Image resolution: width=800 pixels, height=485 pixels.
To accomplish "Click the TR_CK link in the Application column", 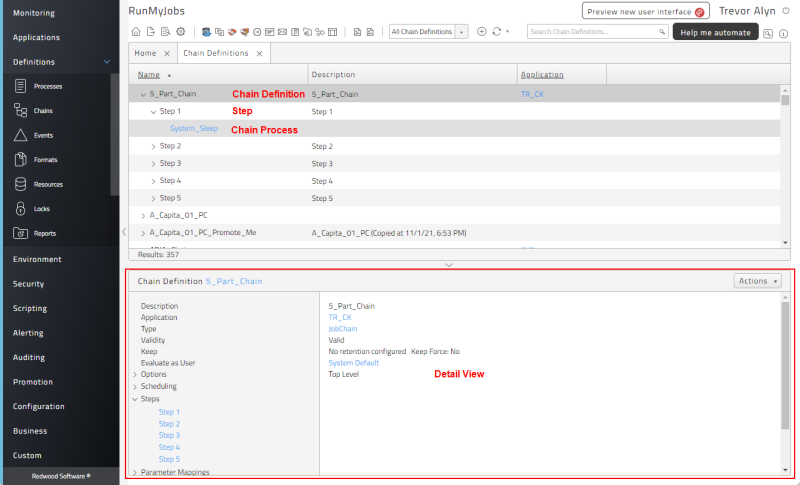I will tap(532, 94).
